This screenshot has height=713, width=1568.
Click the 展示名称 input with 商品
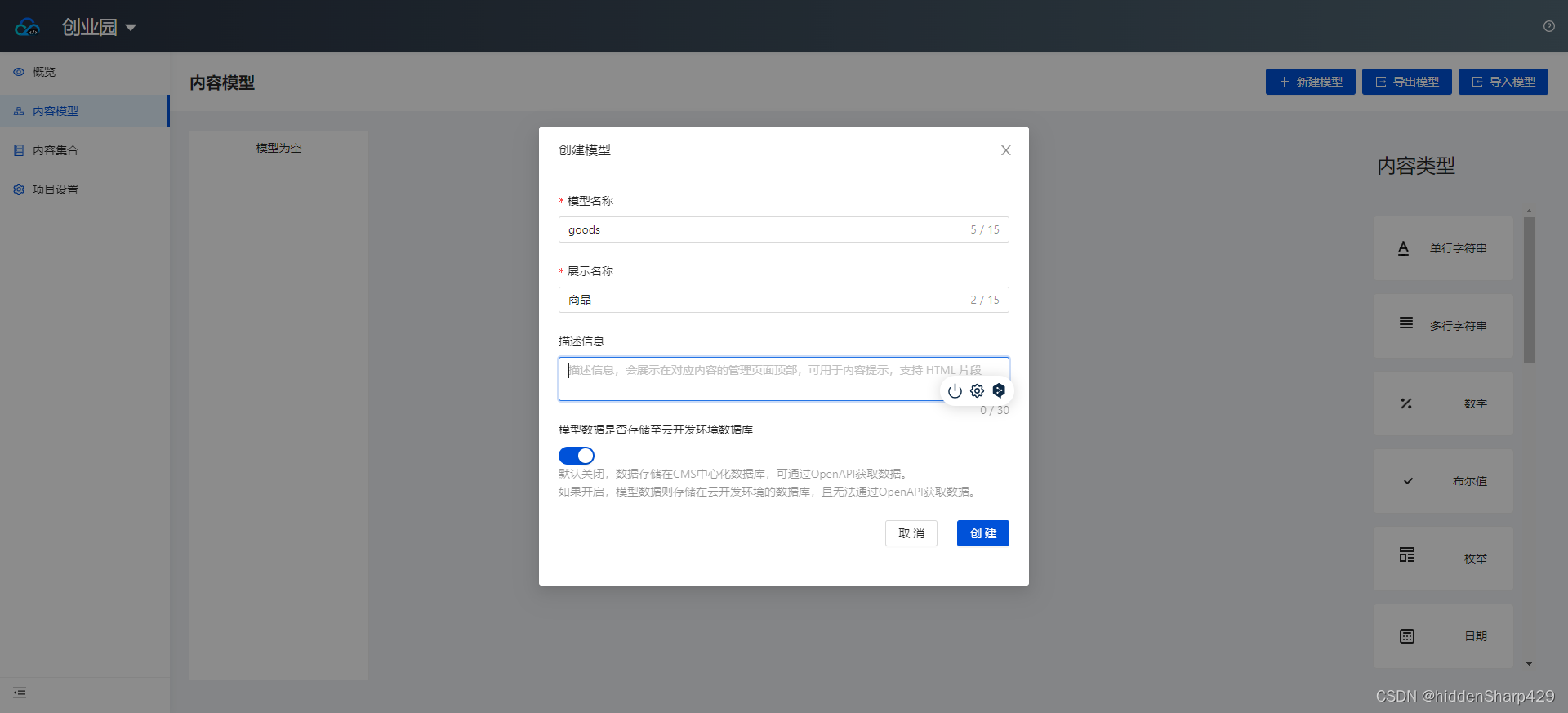[x=784, y=300]
